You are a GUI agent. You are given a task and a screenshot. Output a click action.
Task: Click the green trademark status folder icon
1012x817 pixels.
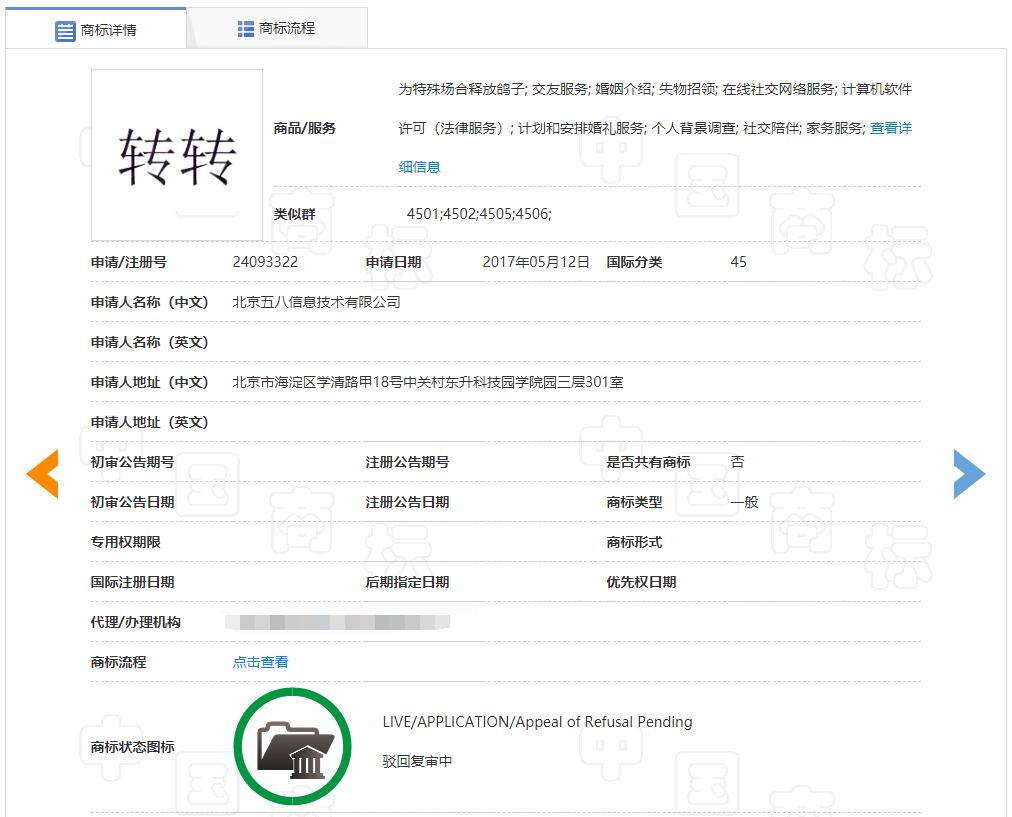[x=292, y=746]
